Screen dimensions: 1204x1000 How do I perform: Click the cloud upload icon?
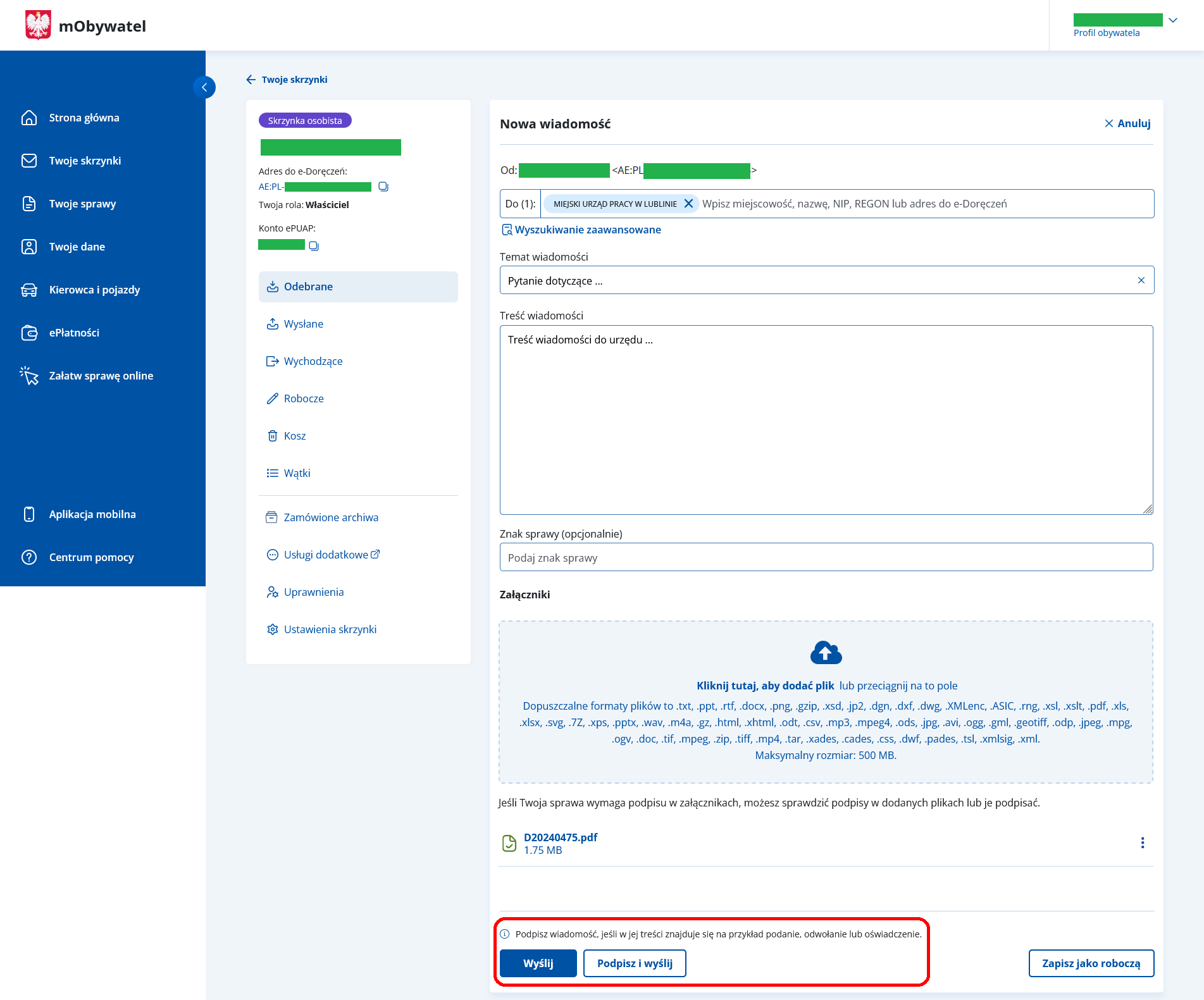coord(826,653)
